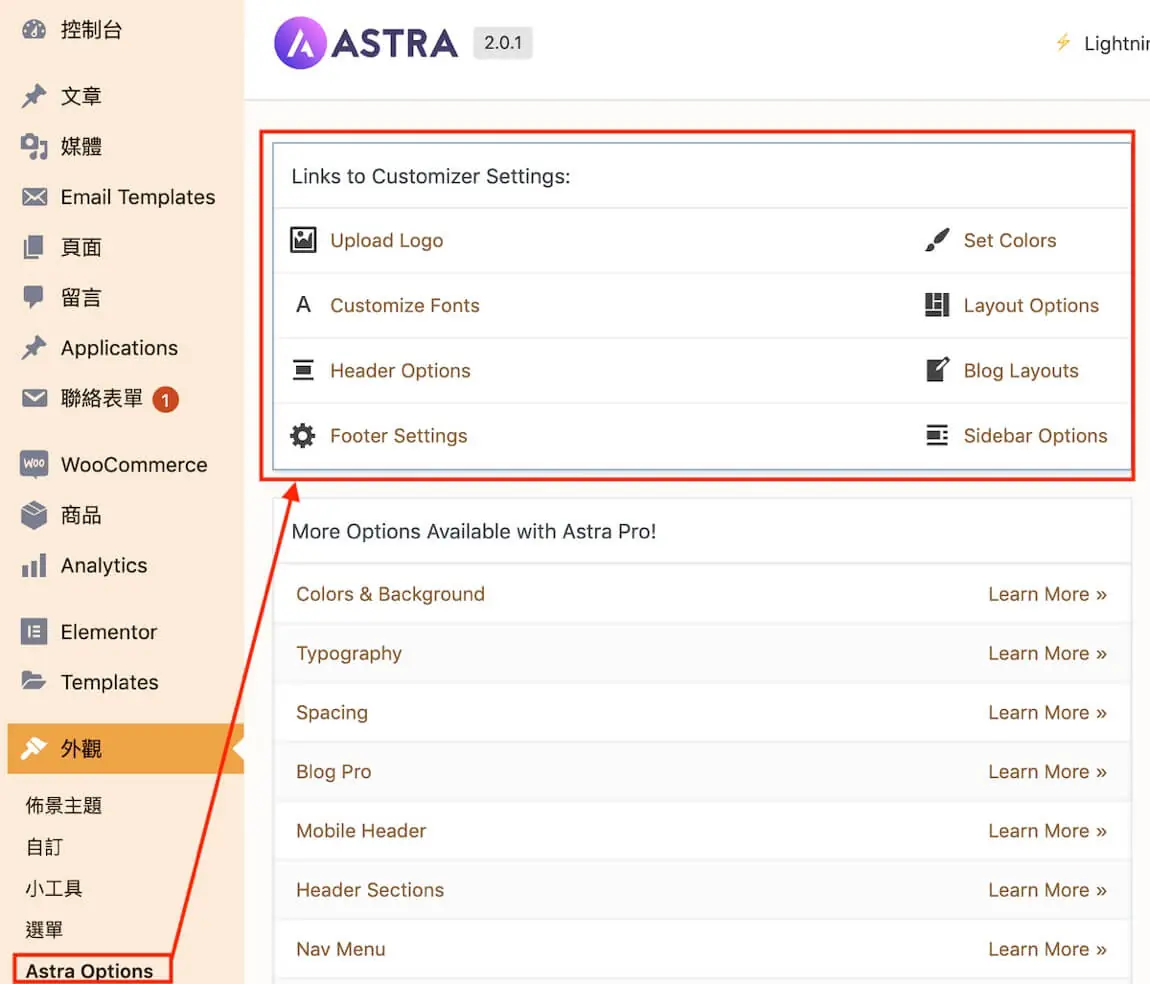This screenshot has width=1150, height=984.
Task: Click the grid icon beside Layout Options
Action: pyautogui.click(x=937, y=304)
